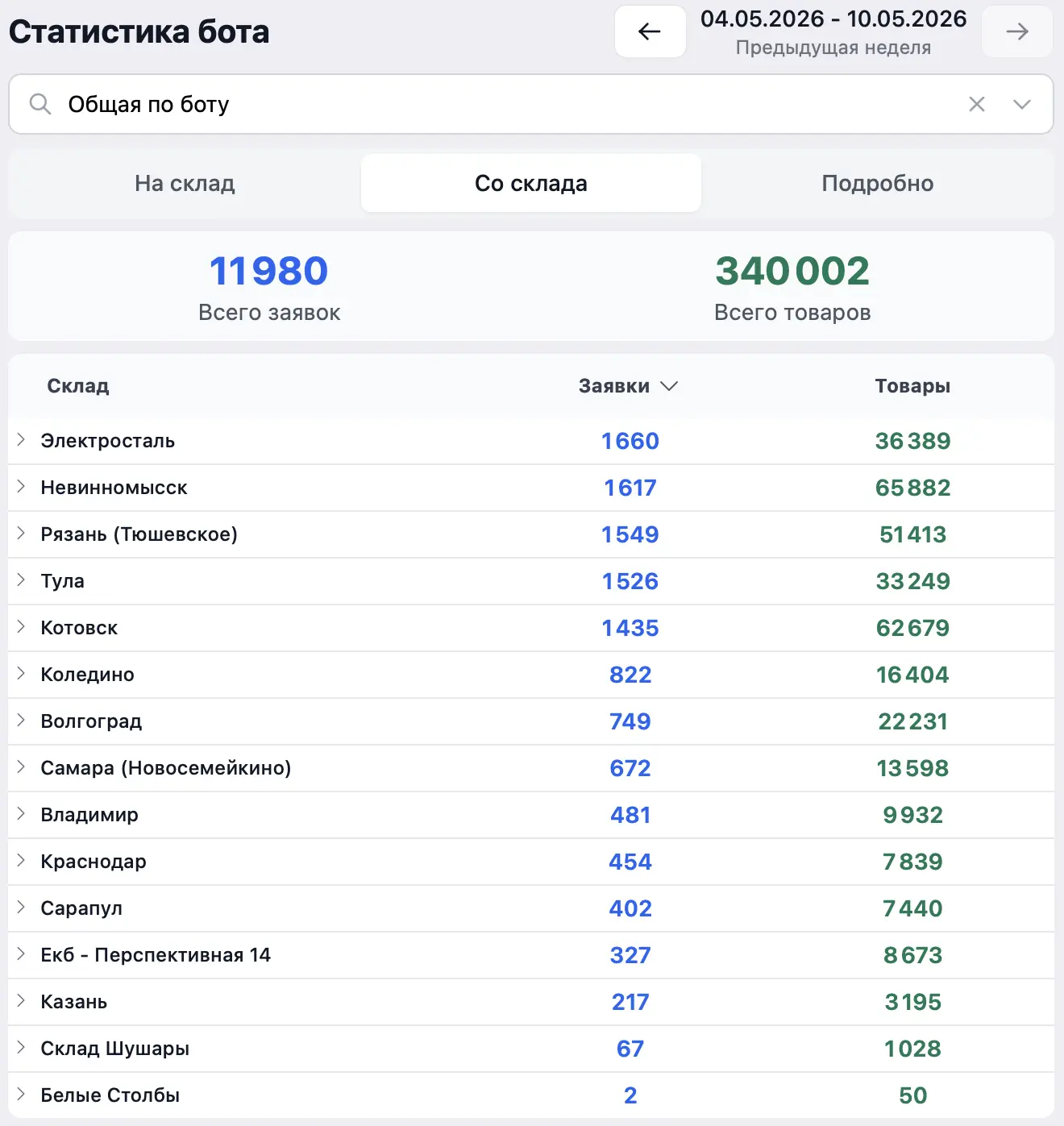
Task: Select the Сарапул warehouse name
Action: tap(81, 908)
